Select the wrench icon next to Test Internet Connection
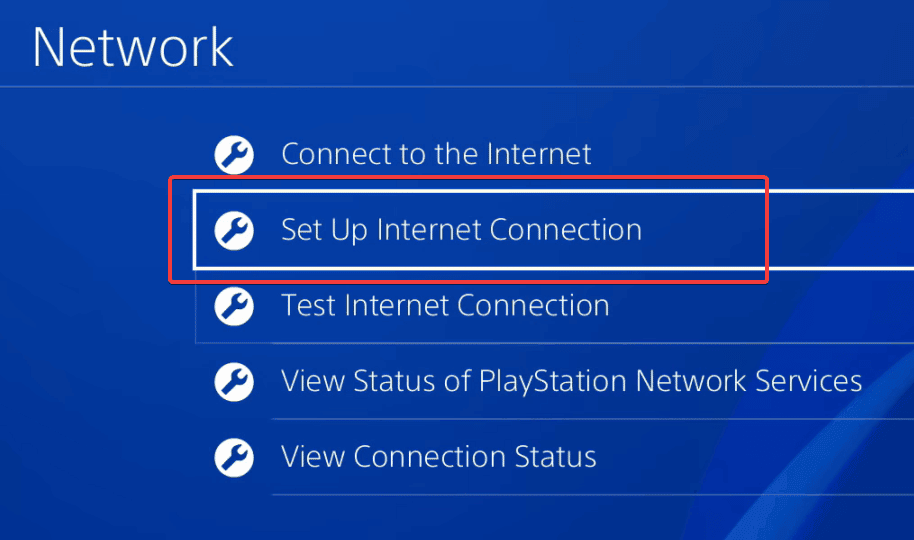This screenshot has width=914, height=540. pyautogui.click(x=235, y=306)
